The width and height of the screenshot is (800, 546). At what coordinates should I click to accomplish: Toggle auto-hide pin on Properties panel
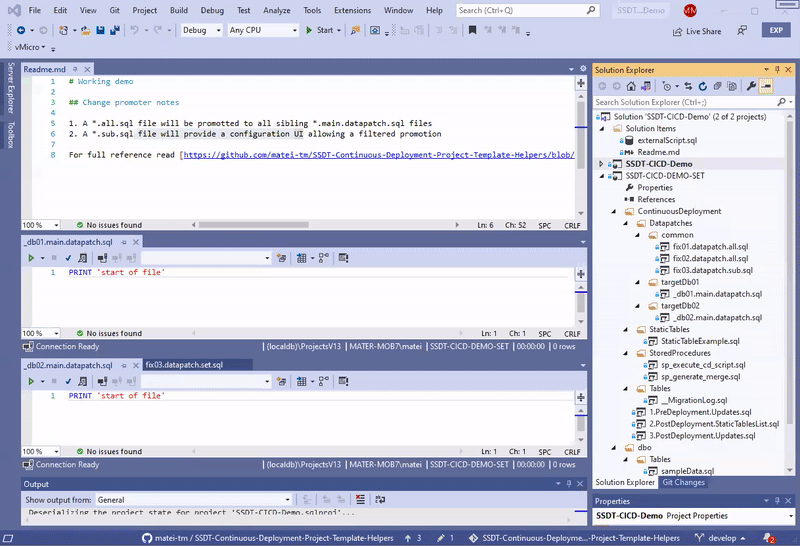point(777,501)
